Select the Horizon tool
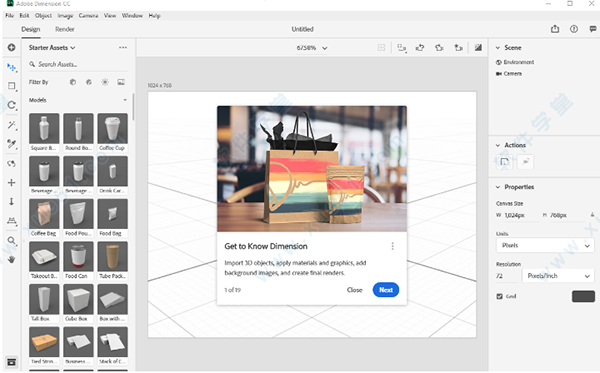Viewport: 600px width, 373px height. coord(11,221)
